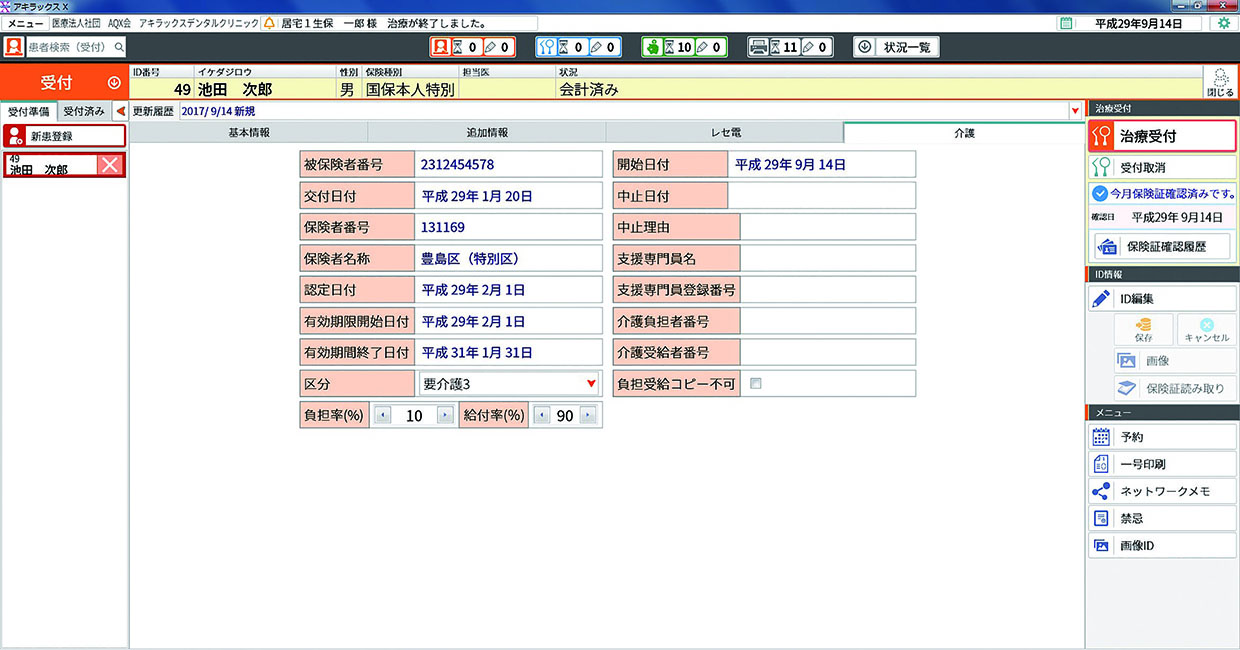Screen dimensions: 1240x650
Task: Switch to the 基本情報 tab
Action: [249, 133]
